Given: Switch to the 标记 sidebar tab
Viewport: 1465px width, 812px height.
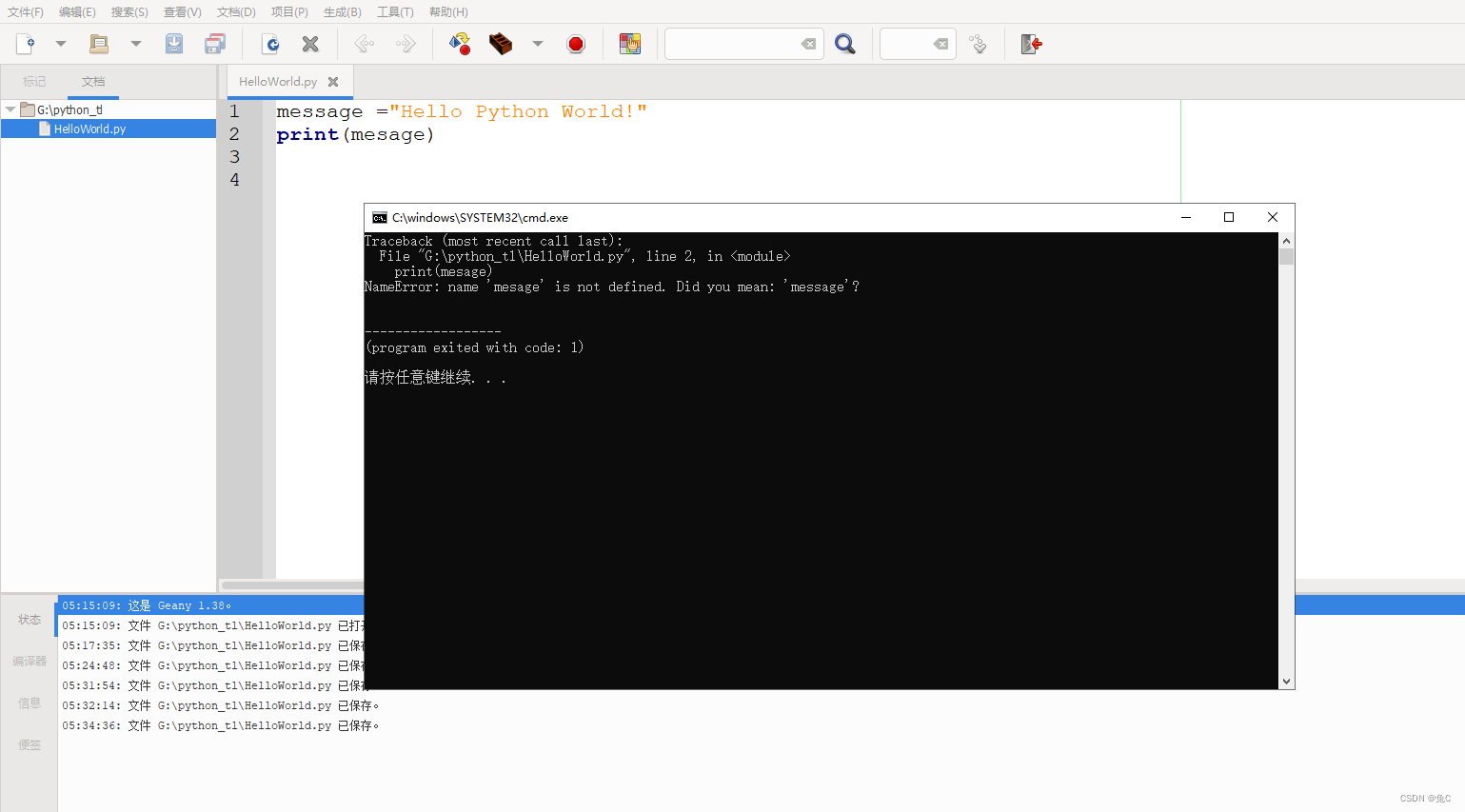Looking at the screenshot, I should (34, 82).
